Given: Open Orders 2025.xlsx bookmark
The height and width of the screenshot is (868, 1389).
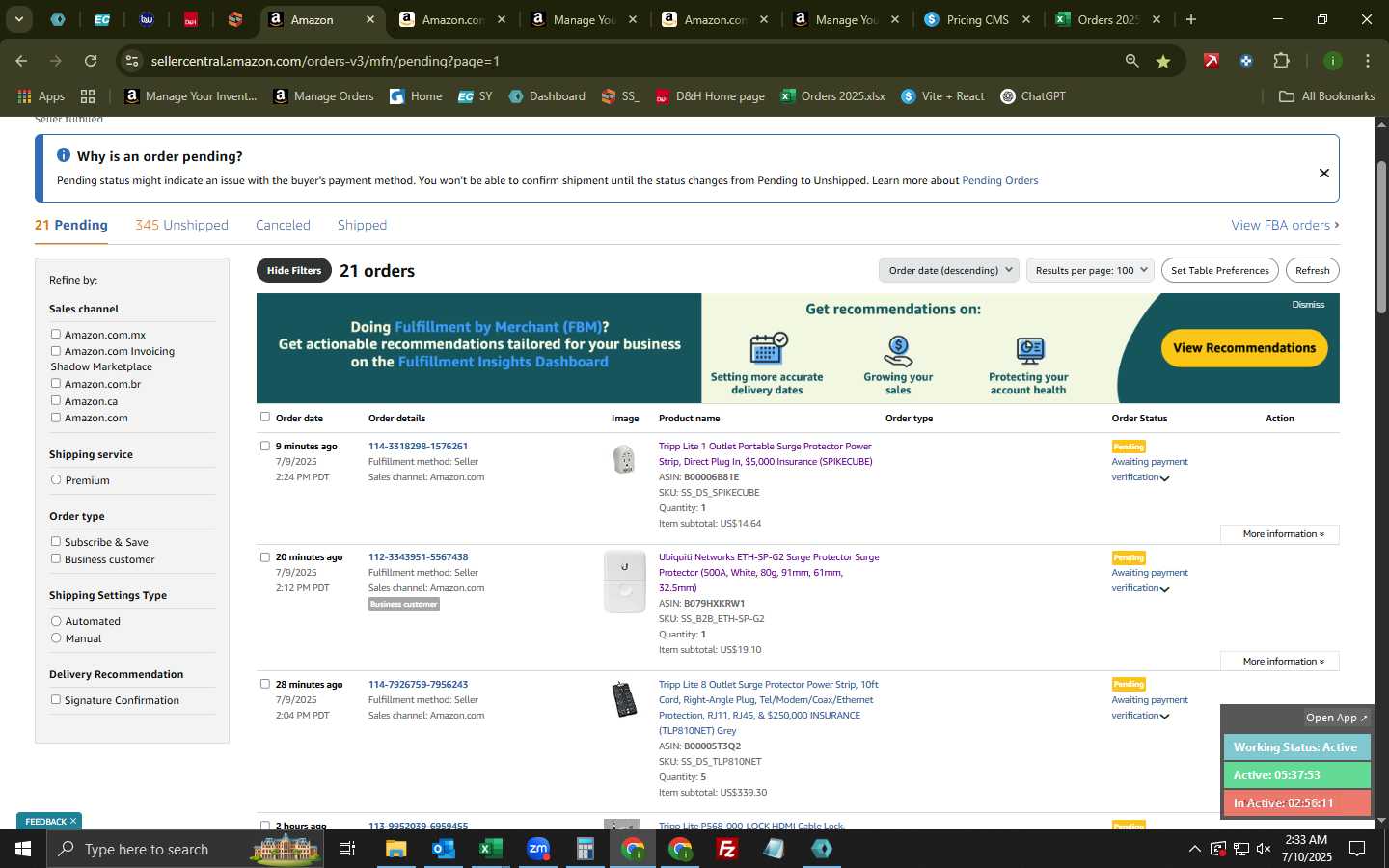Looking at the screenshot, I should pos(833,96).
